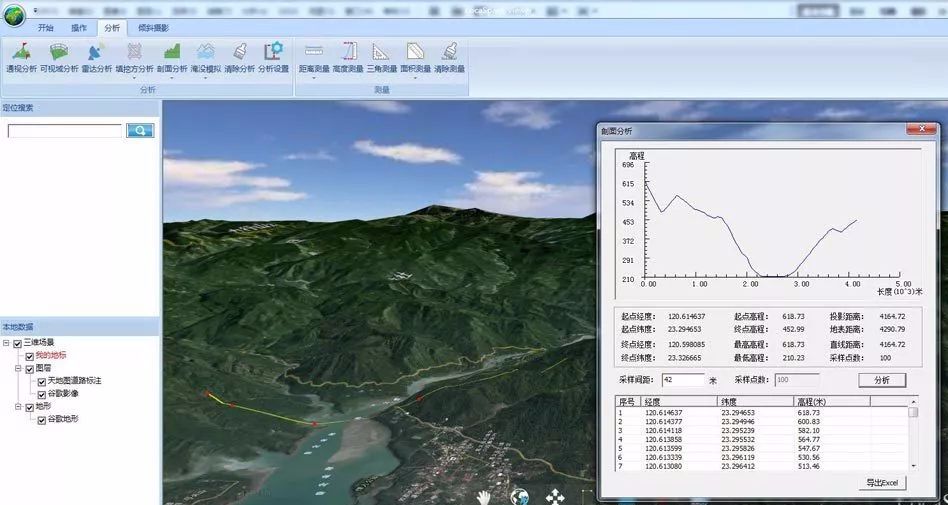Switch to the 开始 ribbon tab

click(45, 28)
